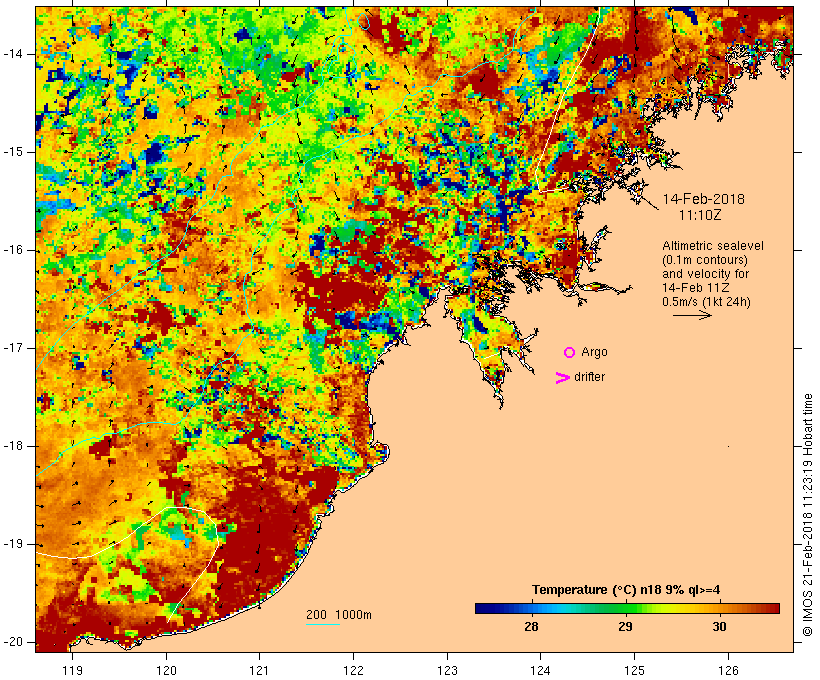The width and height of the screenshot is (820, 680).
Task: Click the '-14' latitude axis label
Action: (x=13, y=54)
